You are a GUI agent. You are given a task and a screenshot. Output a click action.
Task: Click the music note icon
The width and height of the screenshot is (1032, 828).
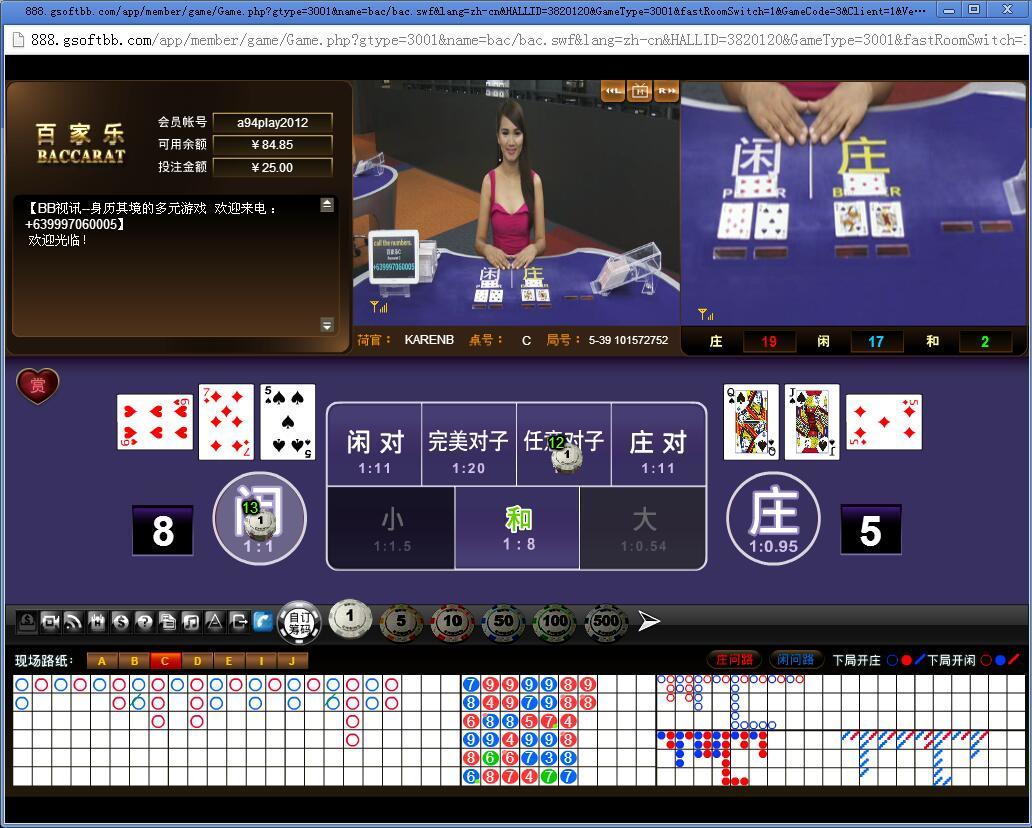(191, 622)
